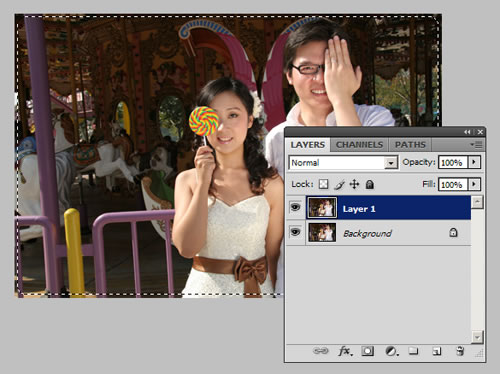Click the layers scrollbar up arrow
Viewport: 500px width, 374px height.
[x=477, y=202]
